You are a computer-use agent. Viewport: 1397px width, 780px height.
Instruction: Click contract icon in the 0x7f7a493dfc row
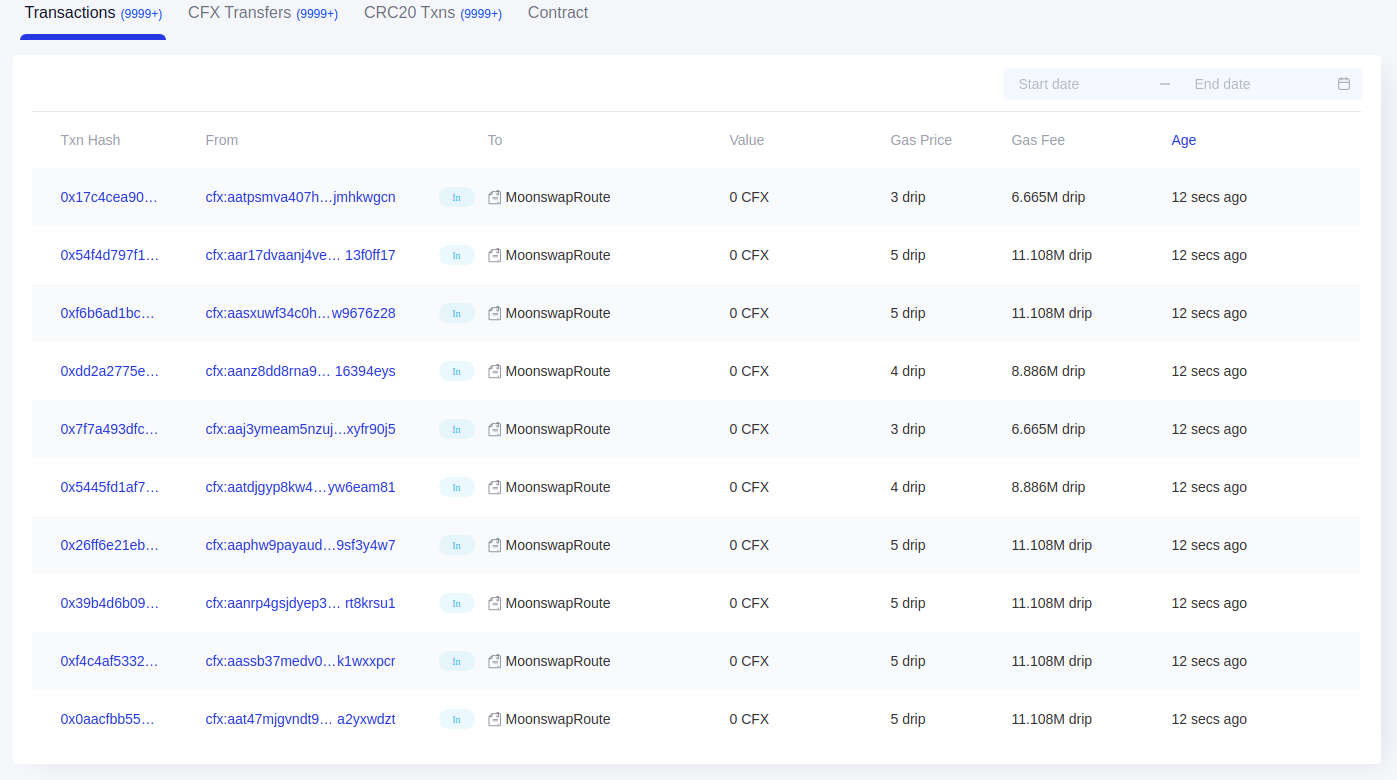494,430
